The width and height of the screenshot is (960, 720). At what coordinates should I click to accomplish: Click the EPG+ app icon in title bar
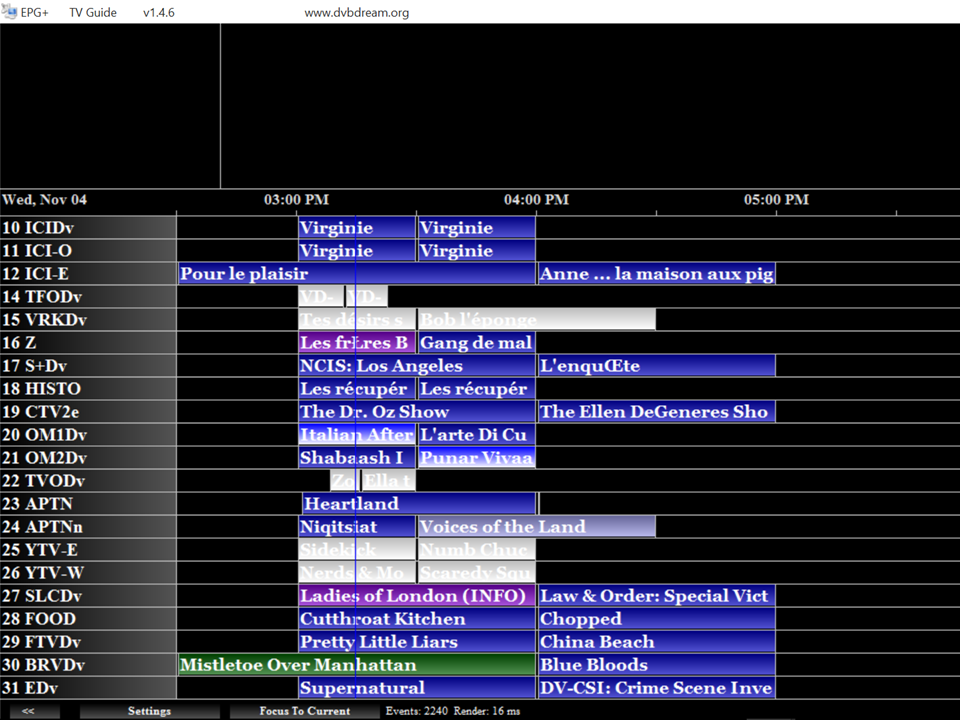pos(9,12)
